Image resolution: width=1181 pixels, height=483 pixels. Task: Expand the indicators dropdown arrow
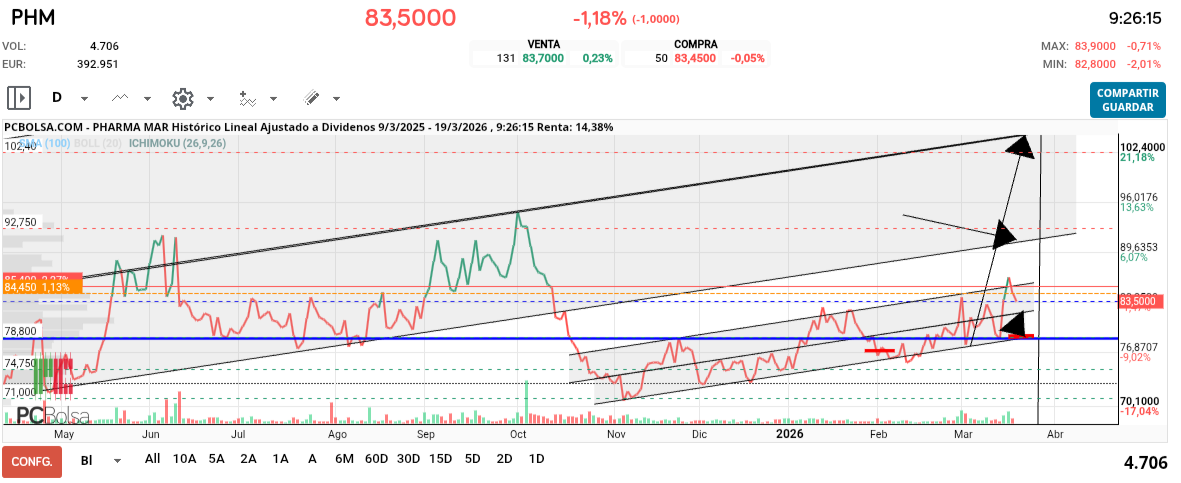click(x=273, y=99)
